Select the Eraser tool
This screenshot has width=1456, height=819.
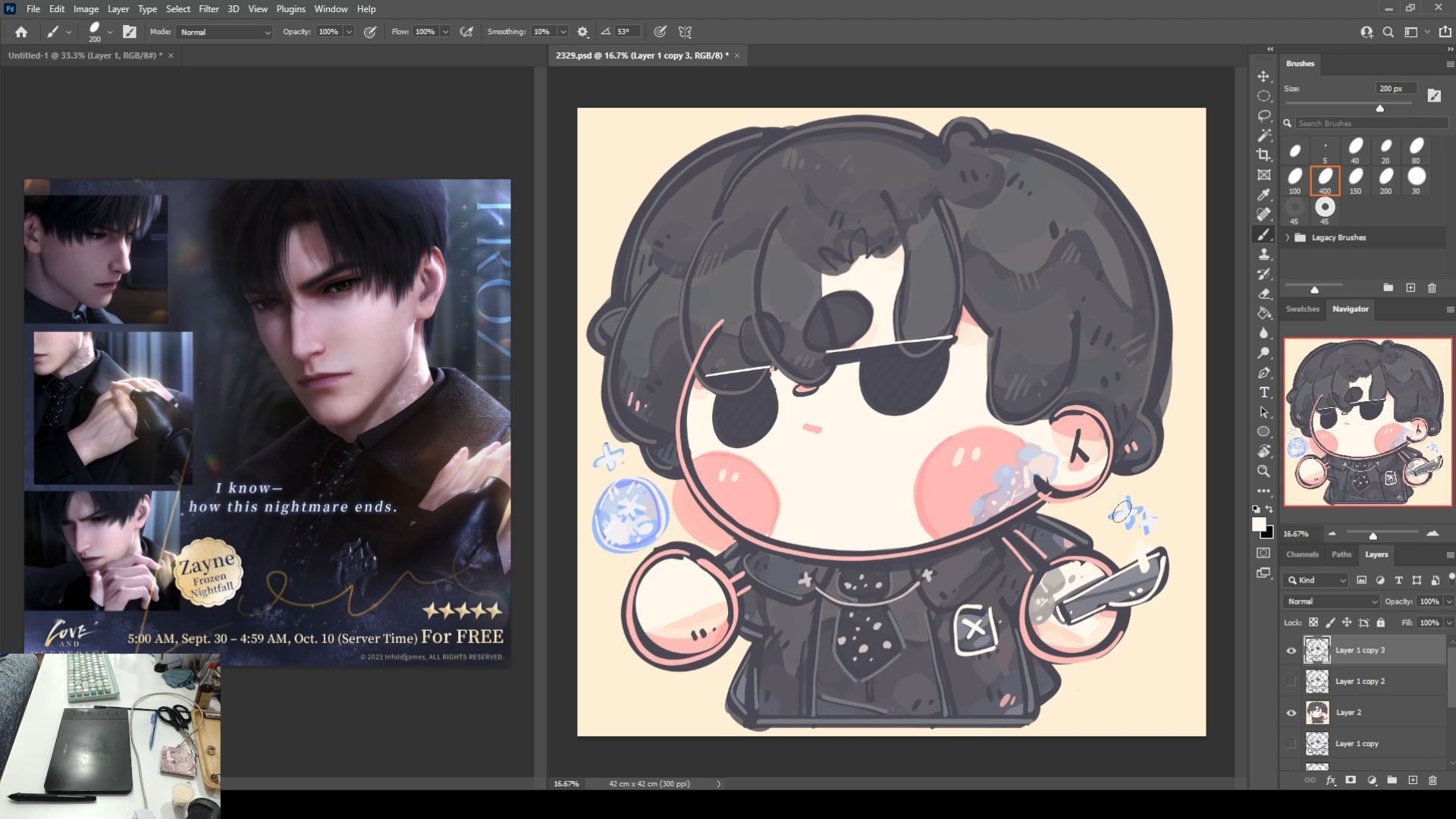[1263, 293]
